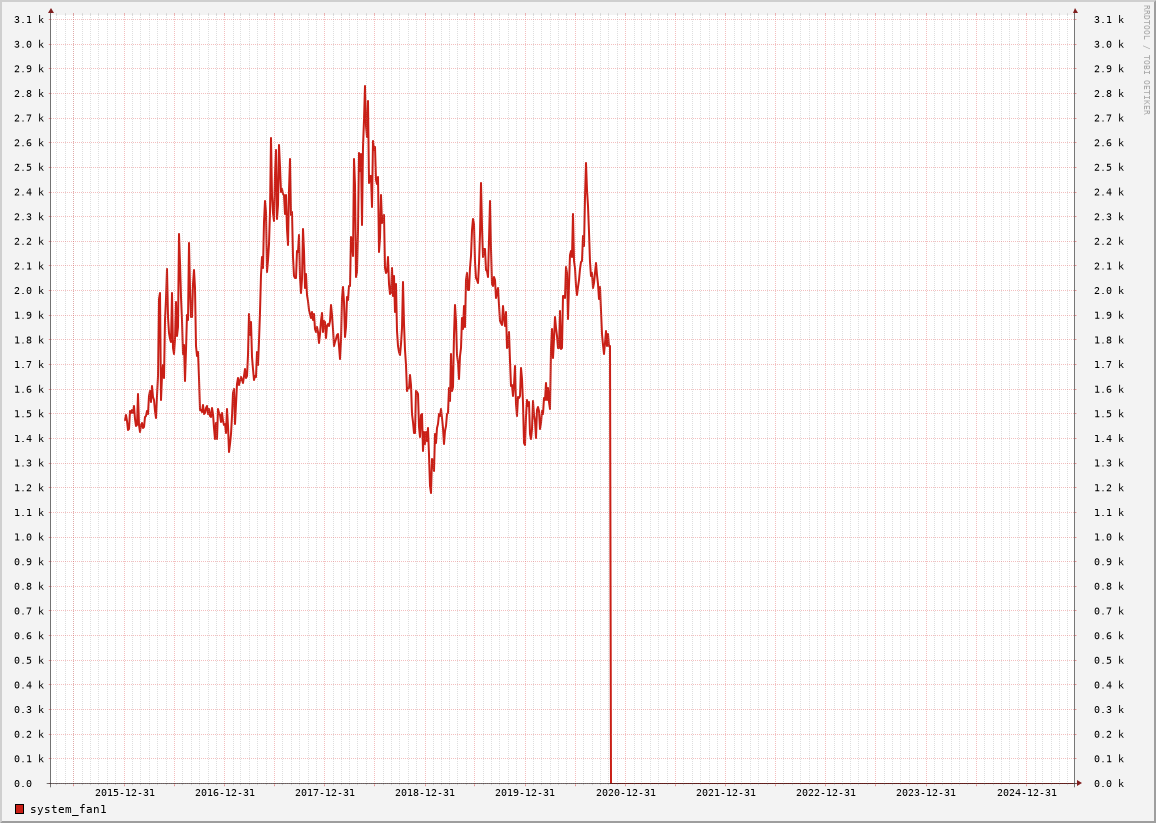
Task: Pick the 2018-12-31 date on the time axis
Action: 425,793
